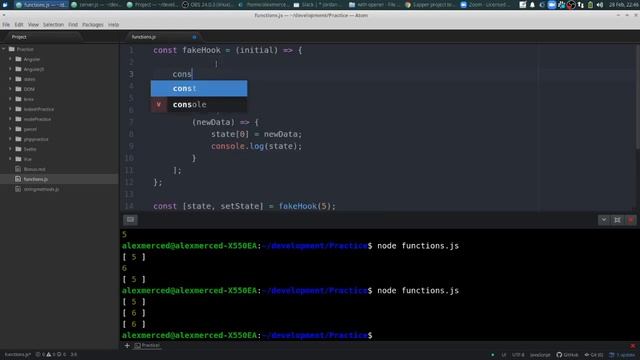Select the functions.js editor tab

coord(163,37)
